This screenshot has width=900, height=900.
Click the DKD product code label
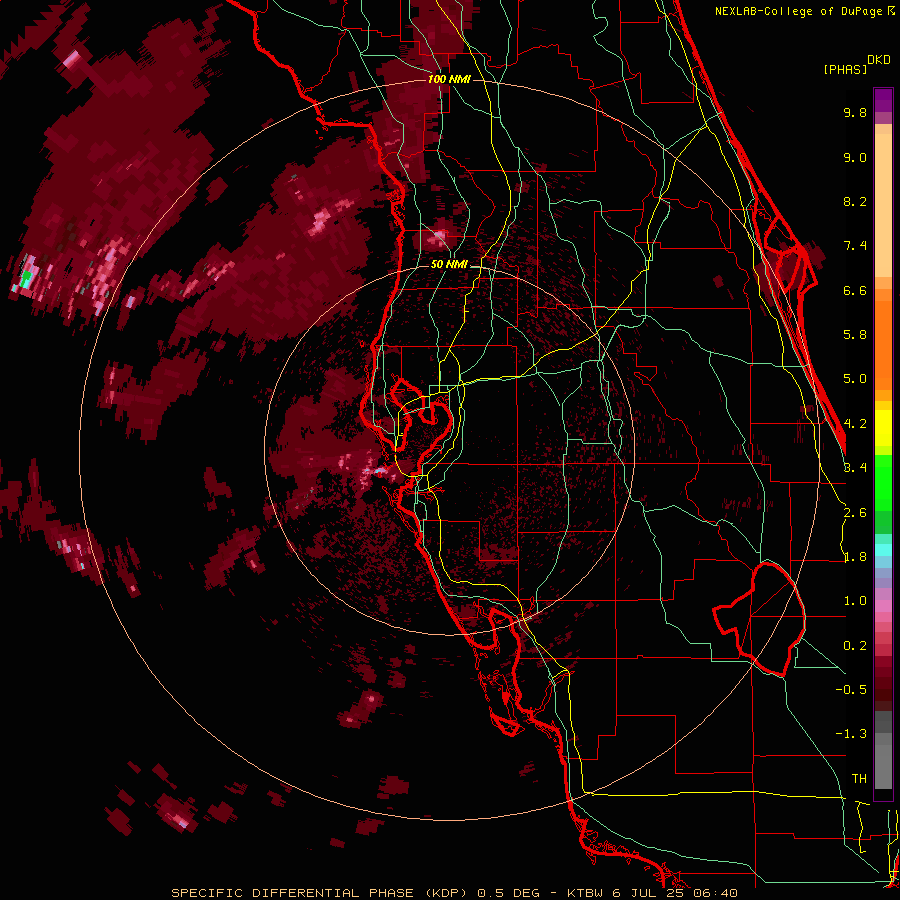[879, 60]
